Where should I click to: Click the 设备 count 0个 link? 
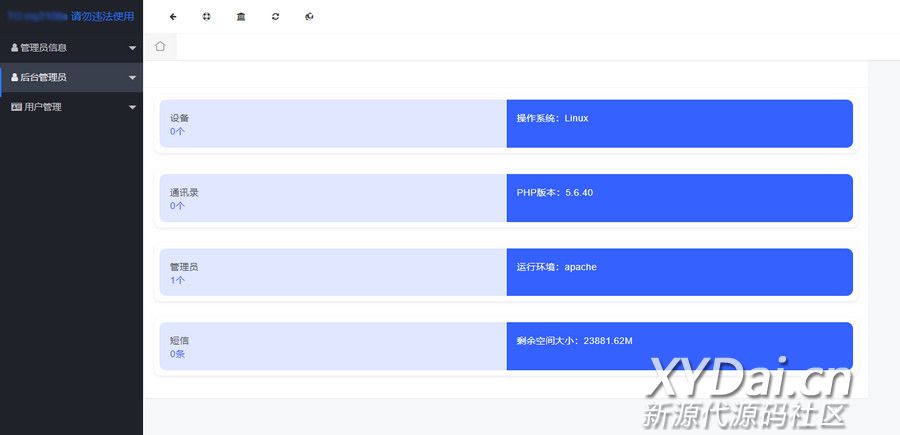point(177,131)
